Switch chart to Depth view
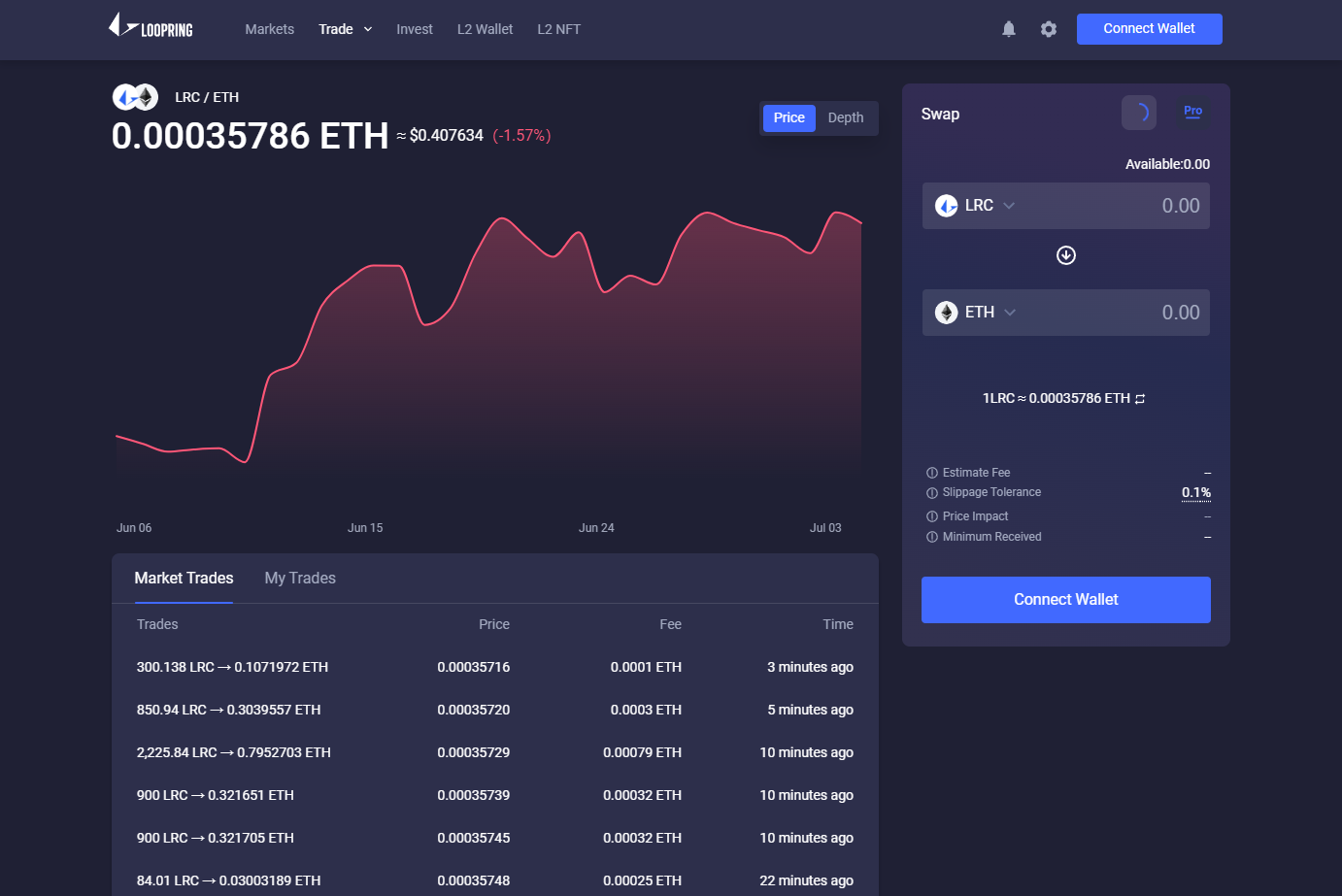Viewport: 1342px width, 896px height. 846,117
